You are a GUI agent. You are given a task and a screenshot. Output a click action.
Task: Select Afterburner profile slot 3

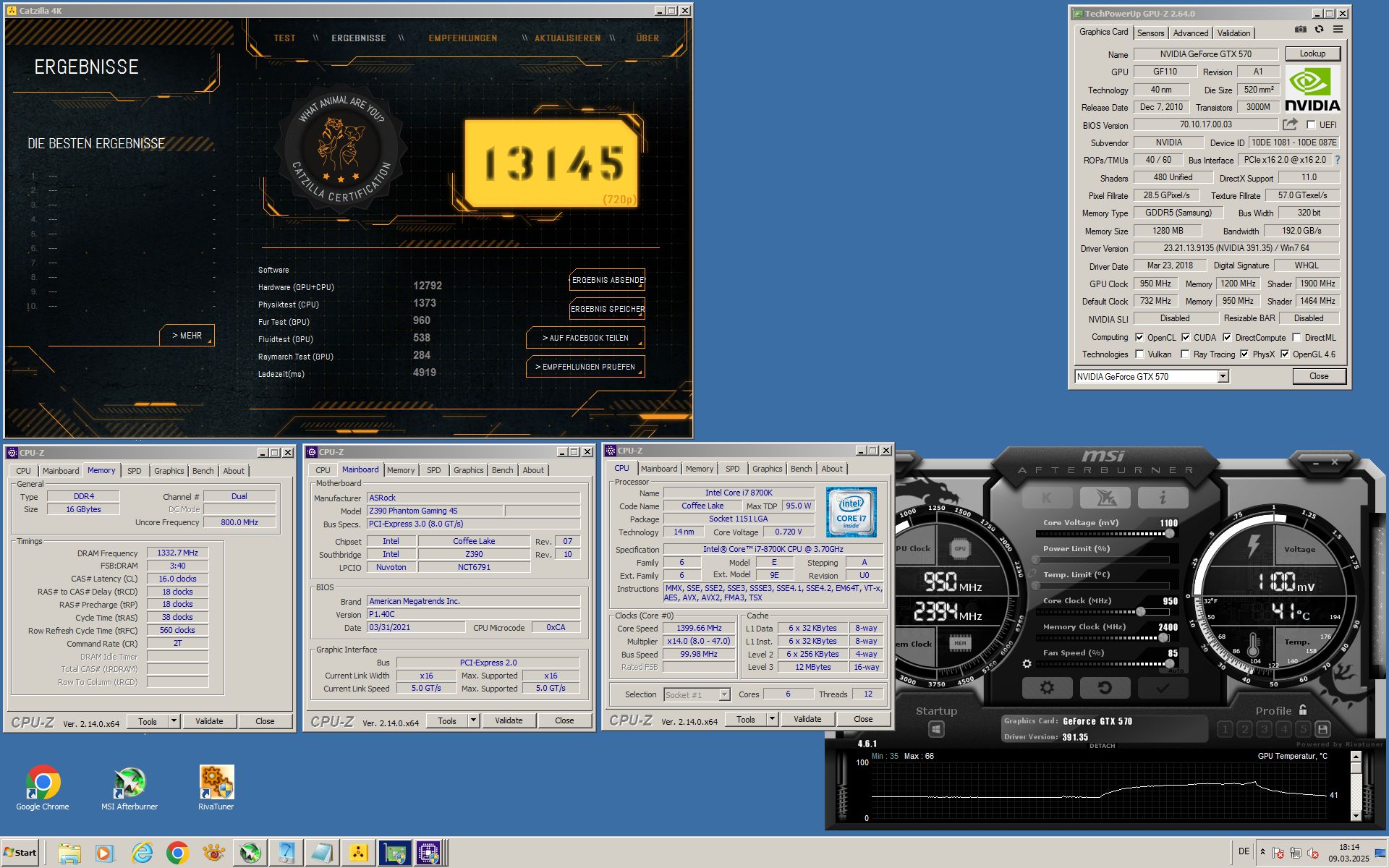click(x=1264, y=729)
